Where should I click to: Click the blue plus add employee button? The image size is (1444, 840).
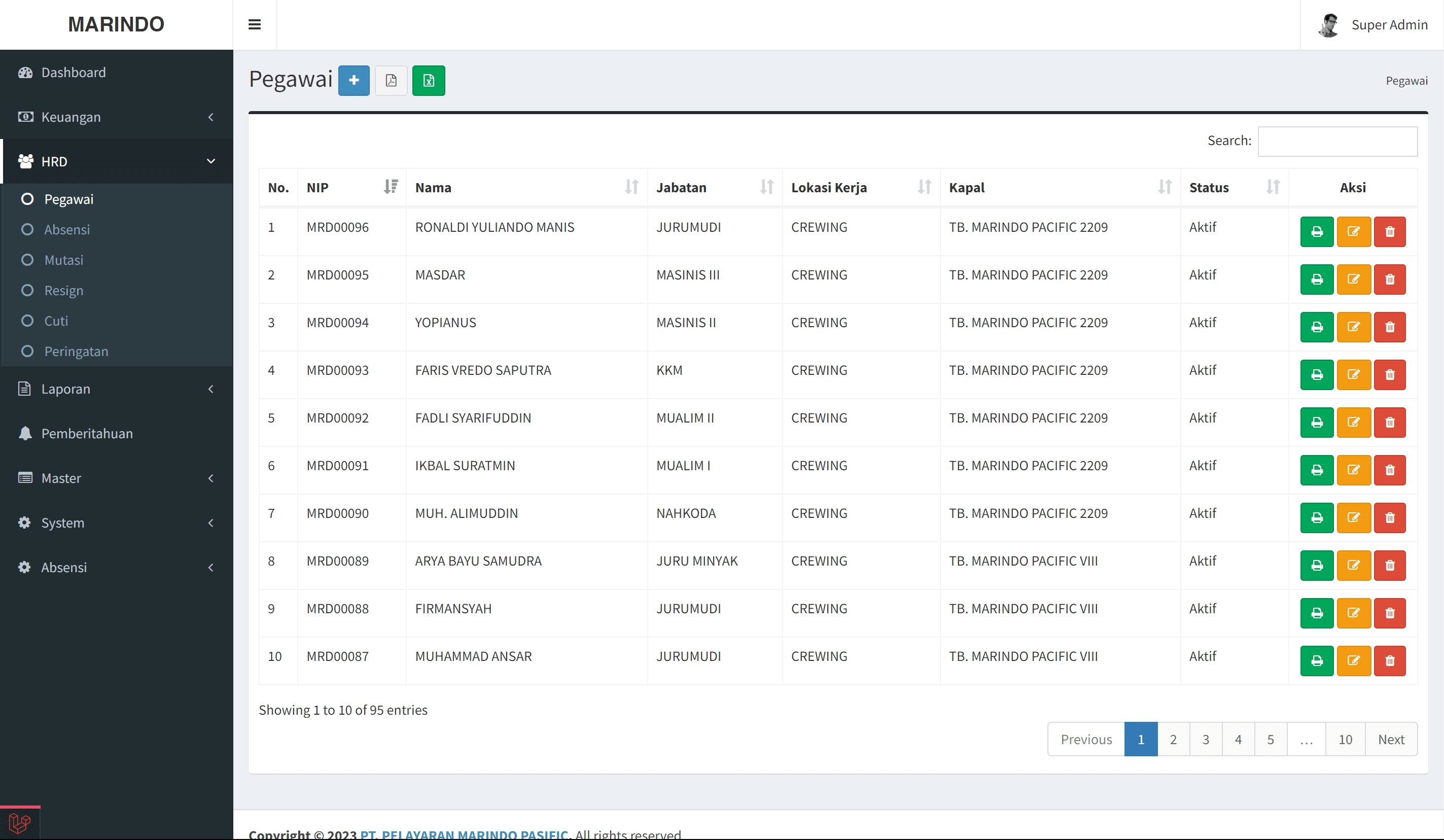click(x=354, y=80)
